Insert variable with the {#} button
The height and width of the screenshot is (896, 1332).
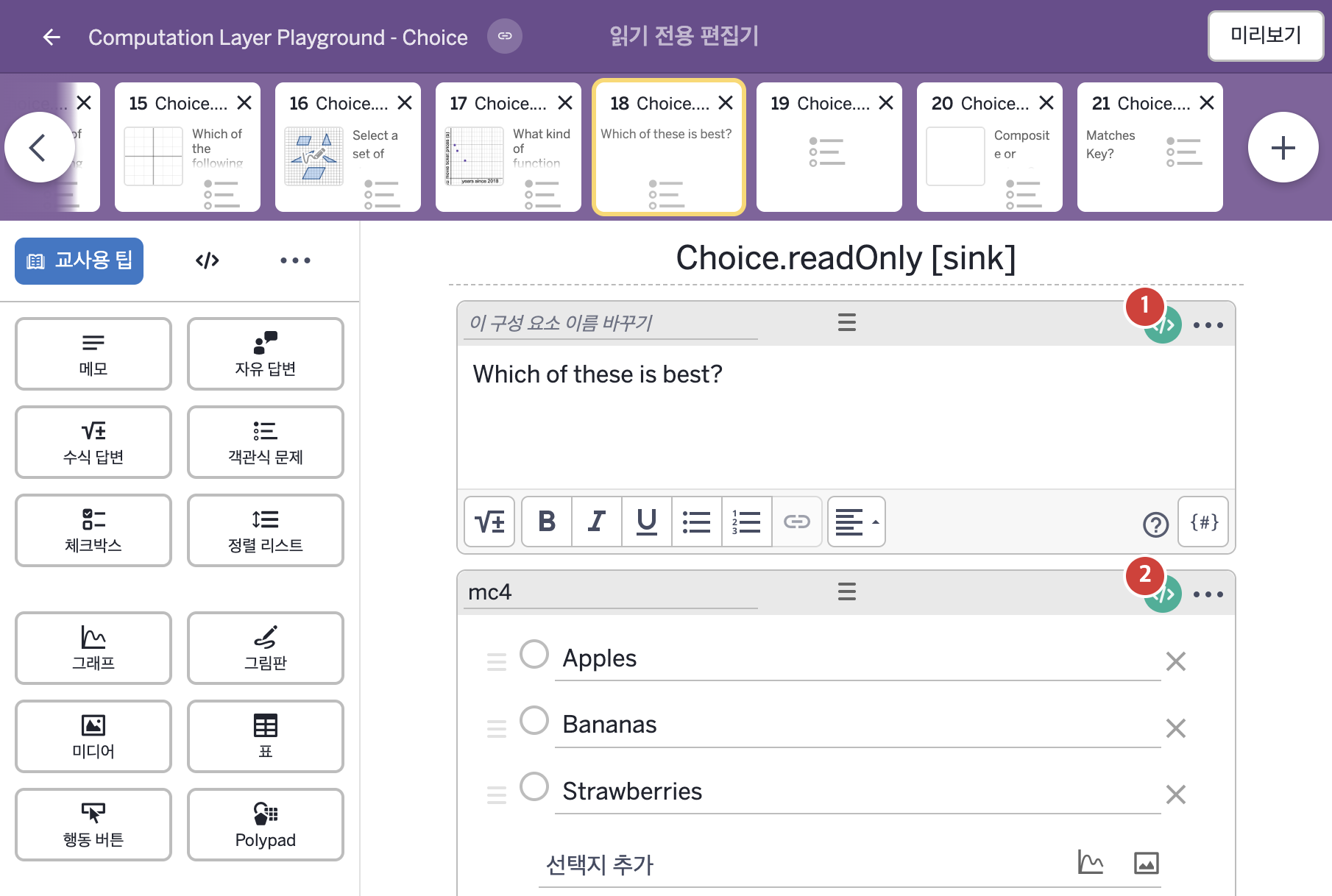1203,522
